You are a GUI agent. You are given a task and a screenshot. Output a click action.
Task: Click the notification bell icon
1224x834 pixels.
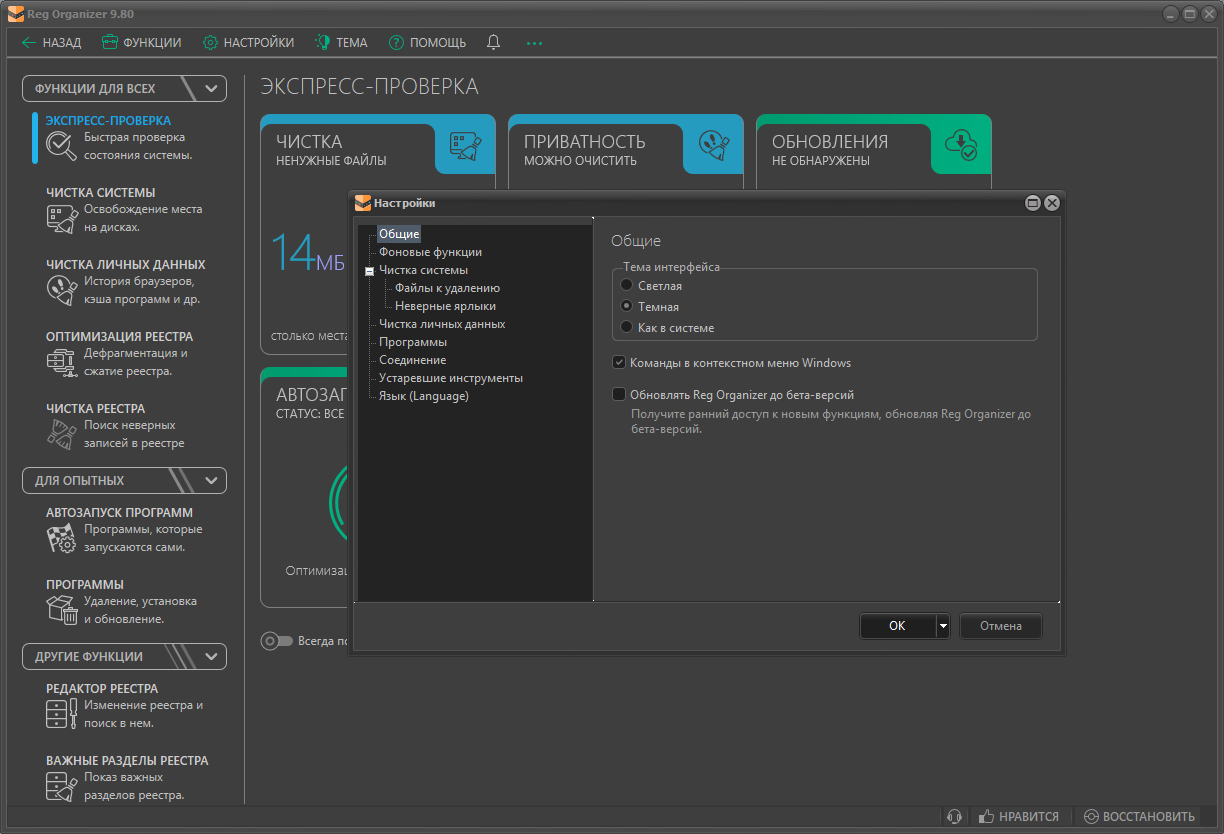pos(493,42)
